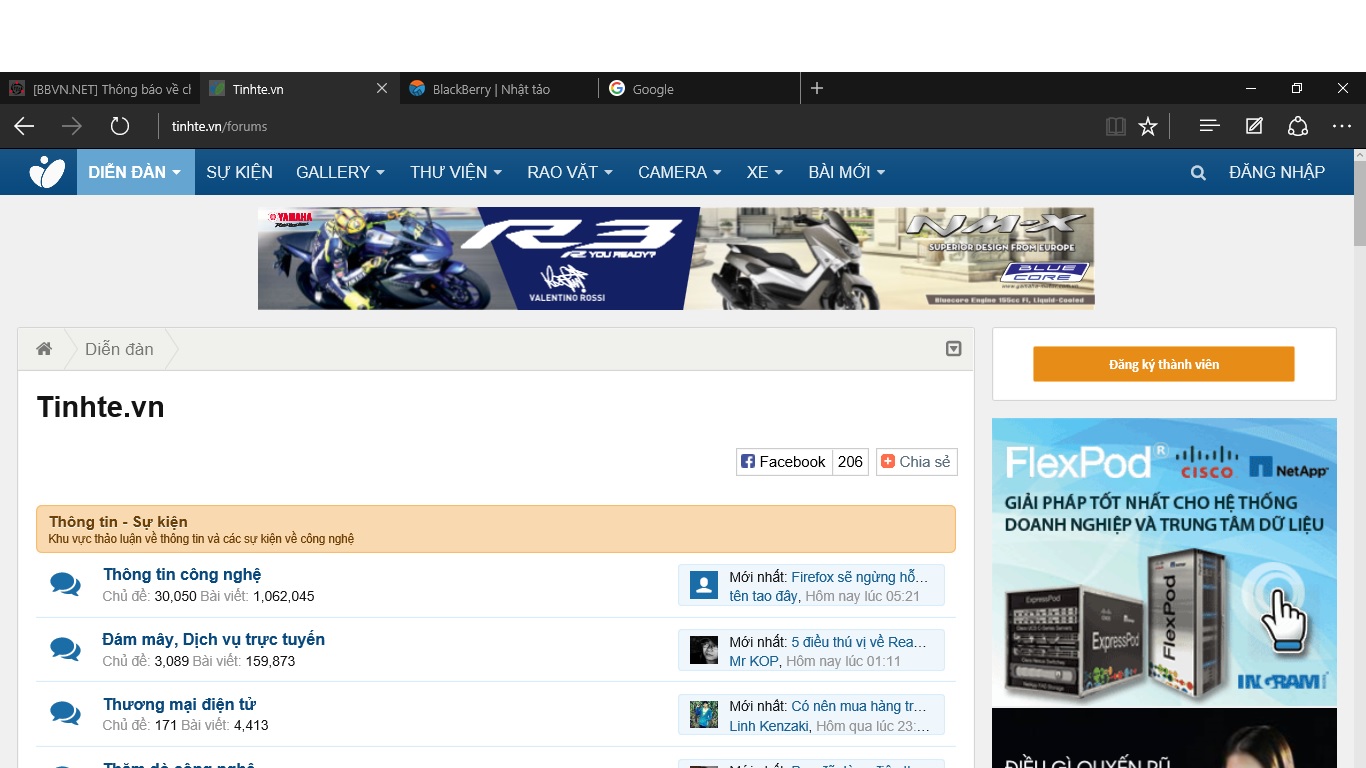Image resolution: width=1366 pixels, height=768 pixels.
Task: Open a new tab with plus icon
Action: tap(817, 88)
